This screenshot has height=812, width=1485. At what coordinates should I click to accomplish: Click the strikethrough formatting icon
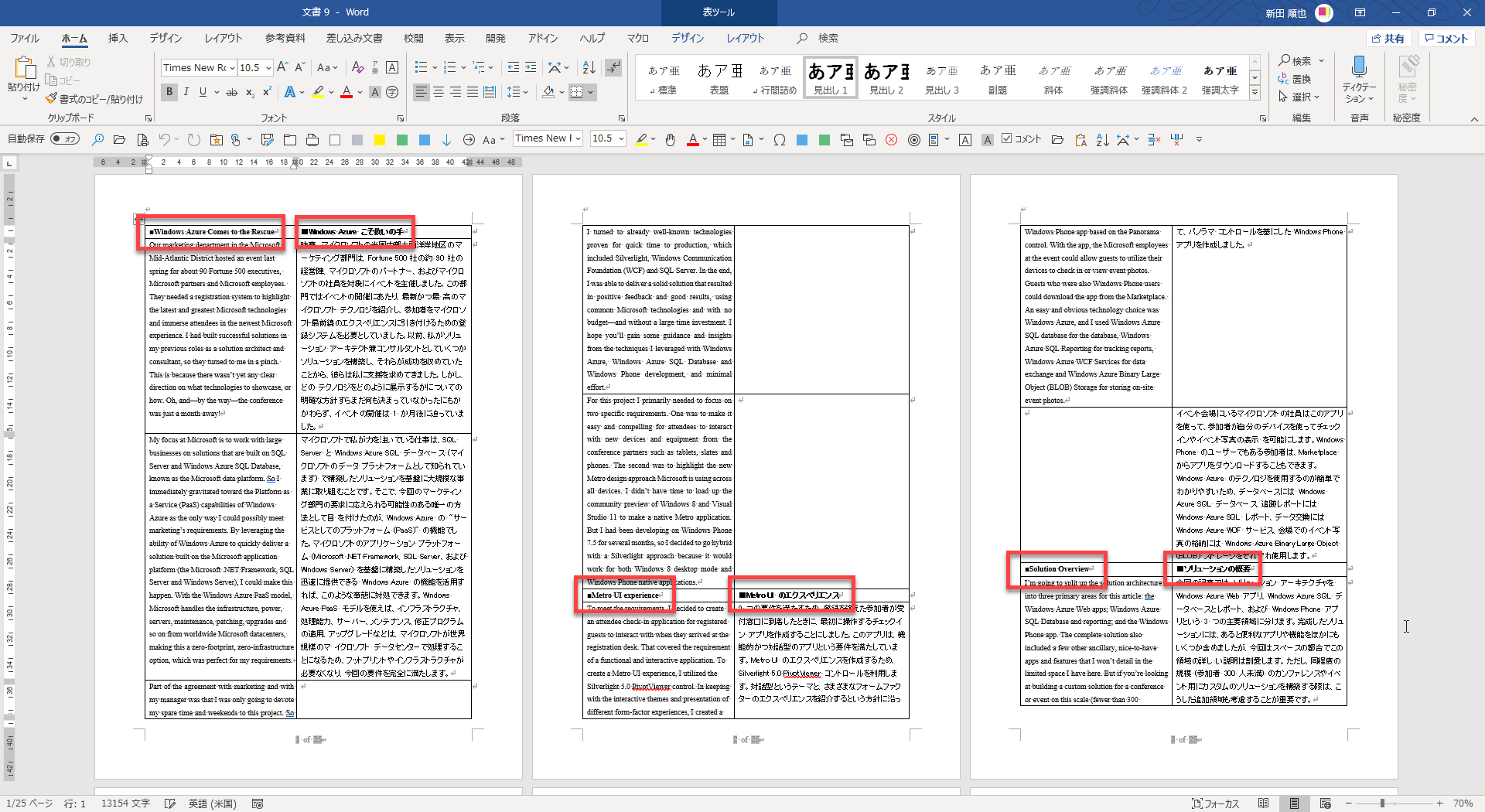click(231, 93)
